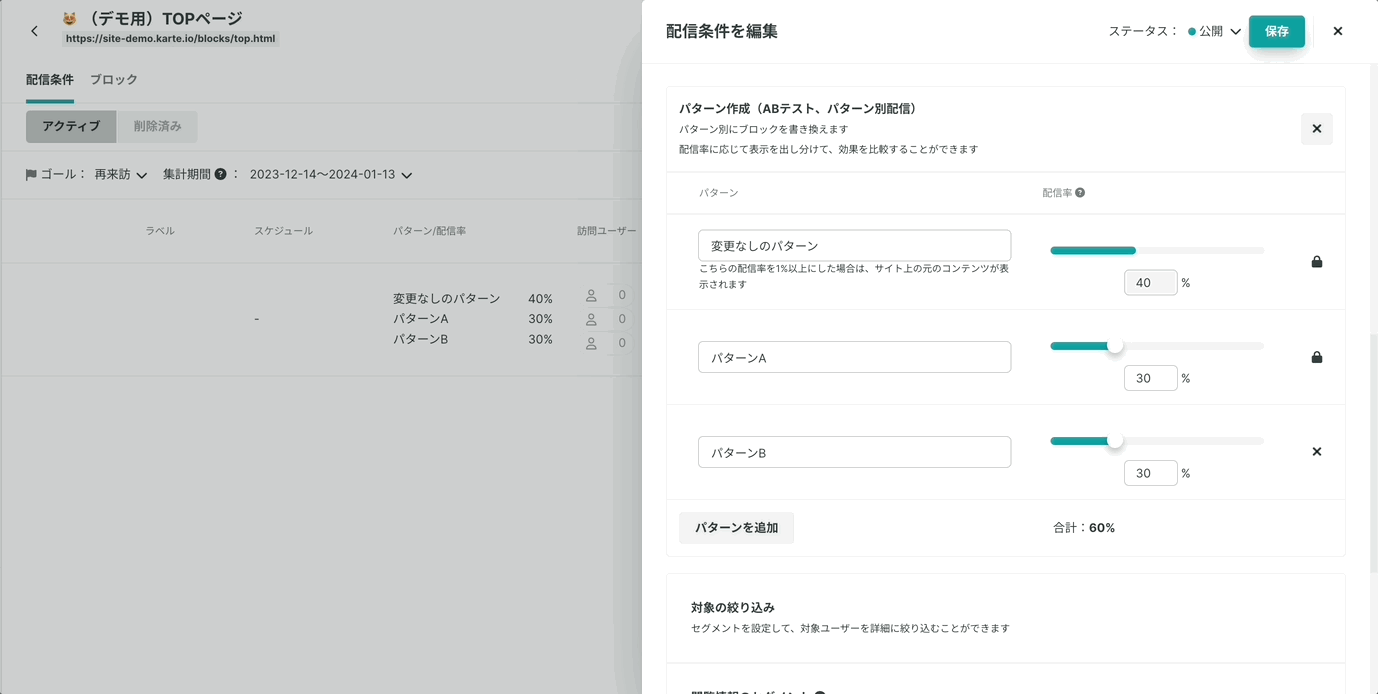The width and height of the screenshot is (1378, 694).
Task: Click the 対象の絞り込み section heading
Action: (x=733, y=607)
